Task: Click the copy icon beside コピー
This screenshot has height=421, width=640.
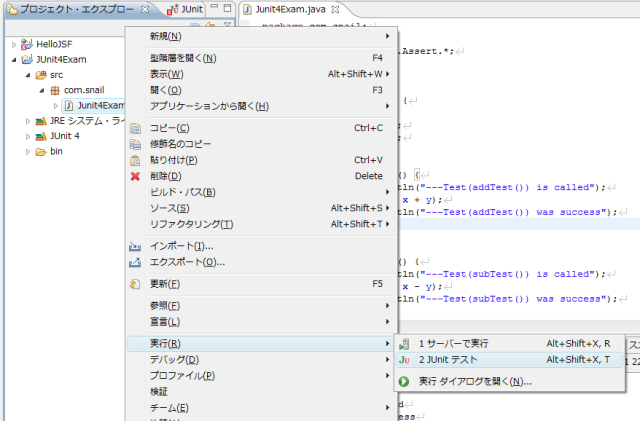Action: (x=135, y=128)
